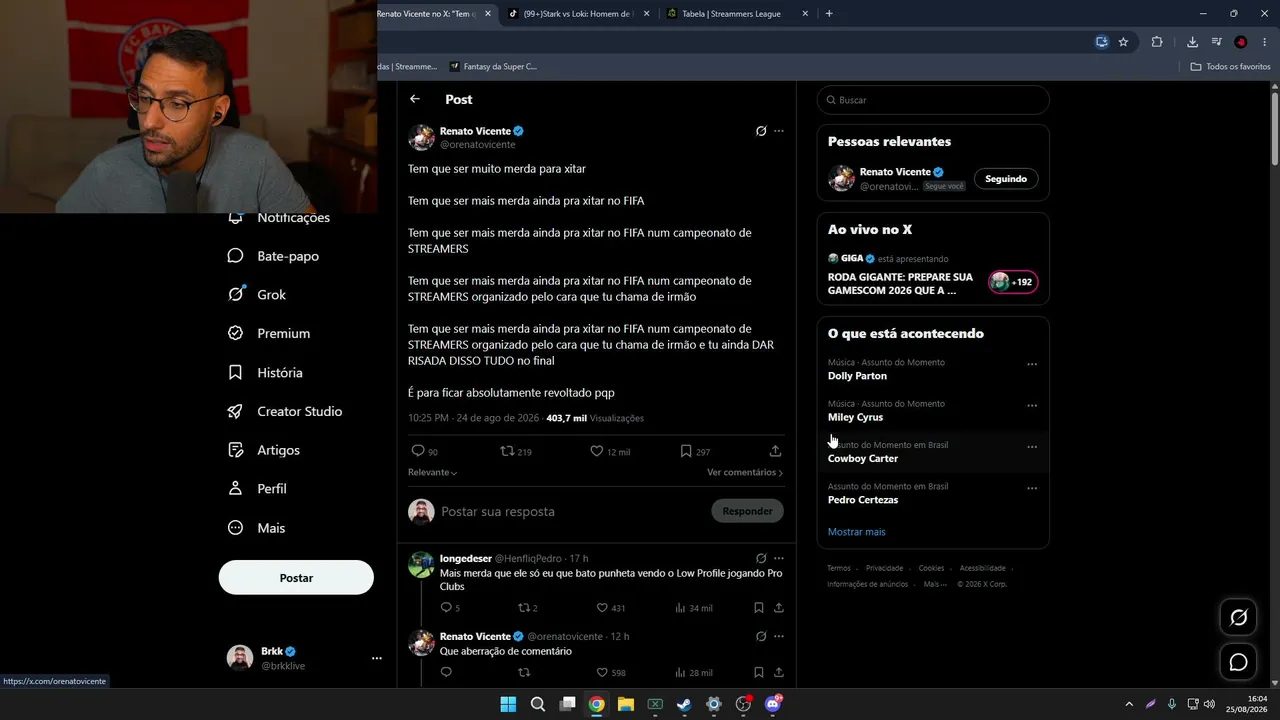This screenshot has height=720, width=1280.
Task: Open Discord from the taskbar
Action: [x=772, y=704]
